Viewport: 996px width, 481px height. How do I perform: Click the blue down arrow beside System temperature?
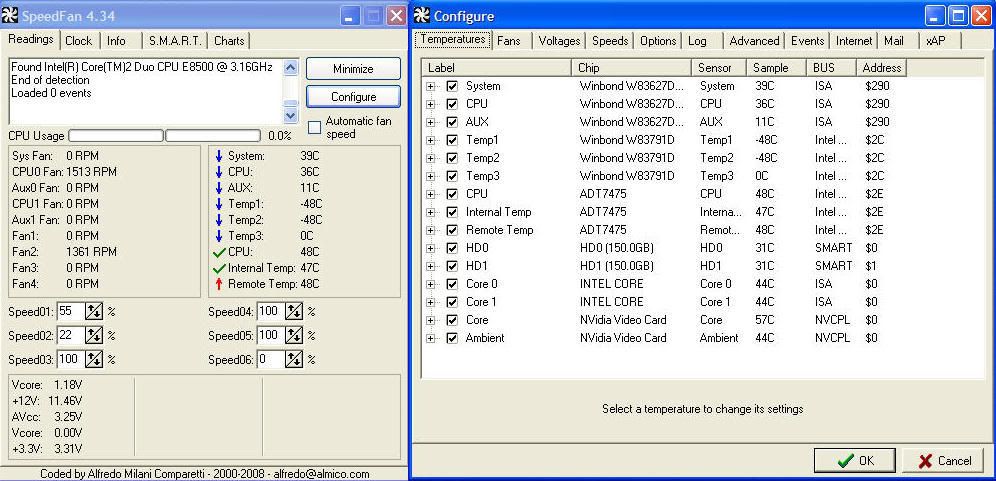[219, 156]
